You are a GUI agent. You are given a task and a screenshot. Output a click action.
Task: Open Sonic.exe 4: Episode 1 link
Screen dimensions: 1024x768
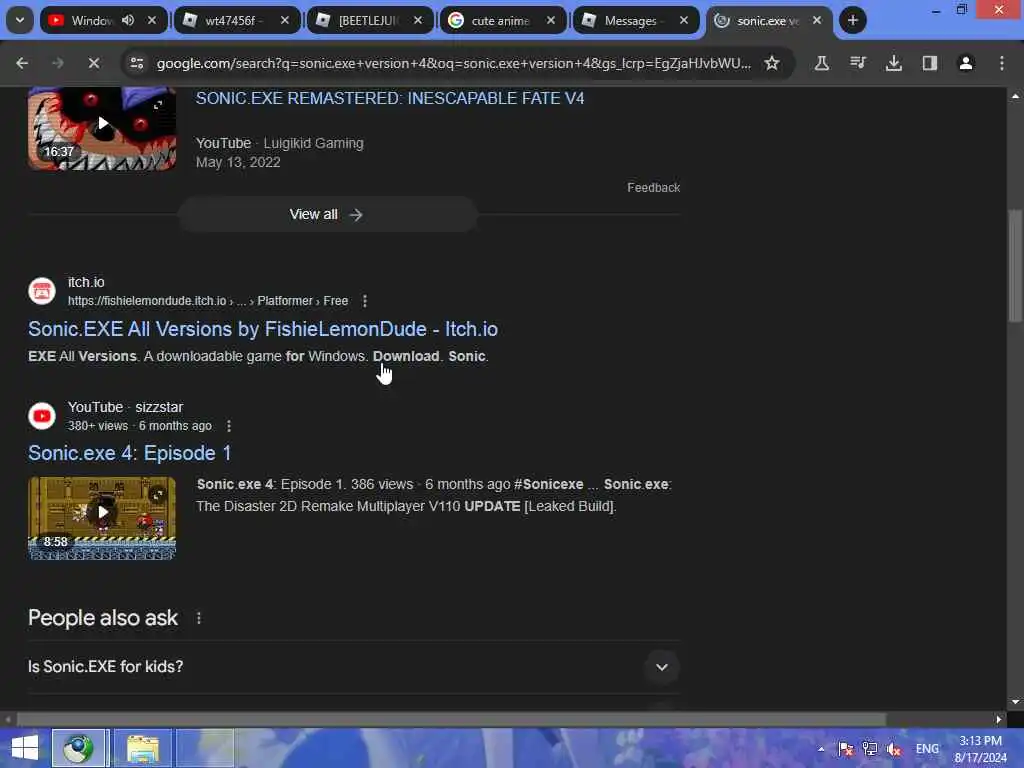click(129, 453)
